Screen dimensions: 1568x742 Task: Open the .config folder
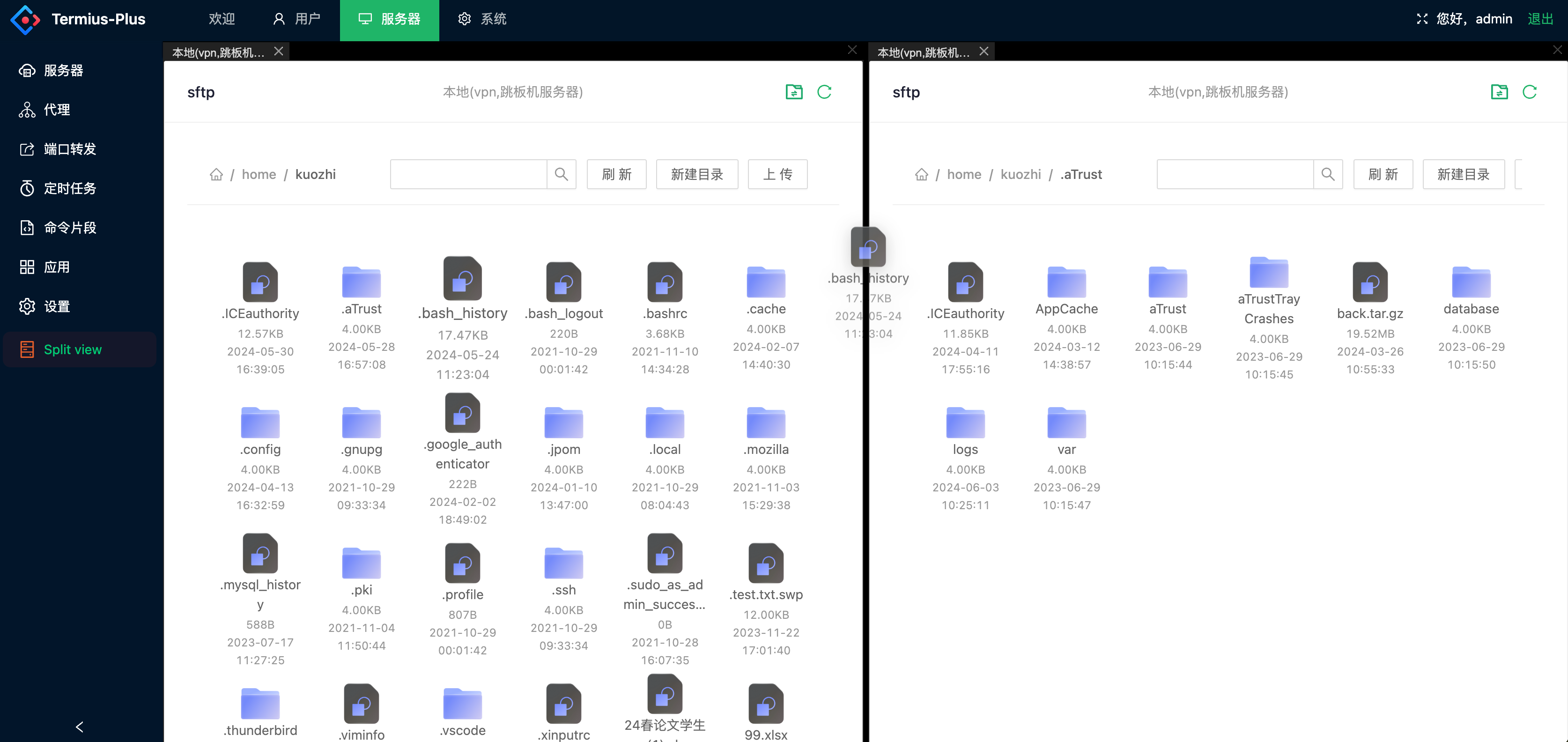pyautogui.click(x=260, y=423)
